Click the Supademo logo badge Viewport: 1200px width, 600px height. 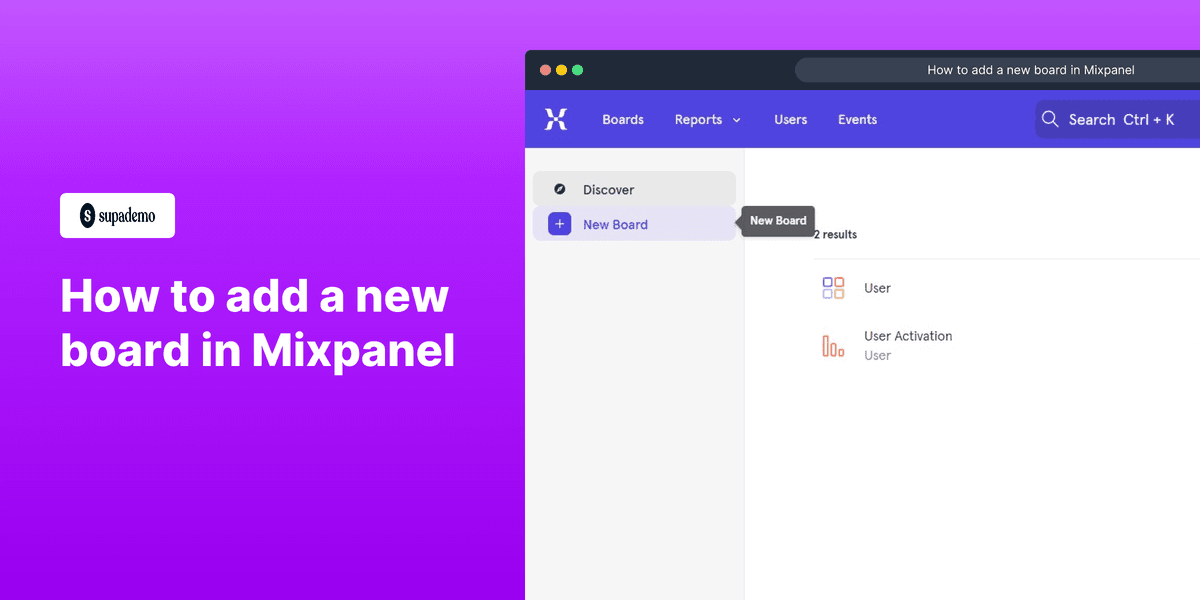pyautogui.click(x=117, y=215)
